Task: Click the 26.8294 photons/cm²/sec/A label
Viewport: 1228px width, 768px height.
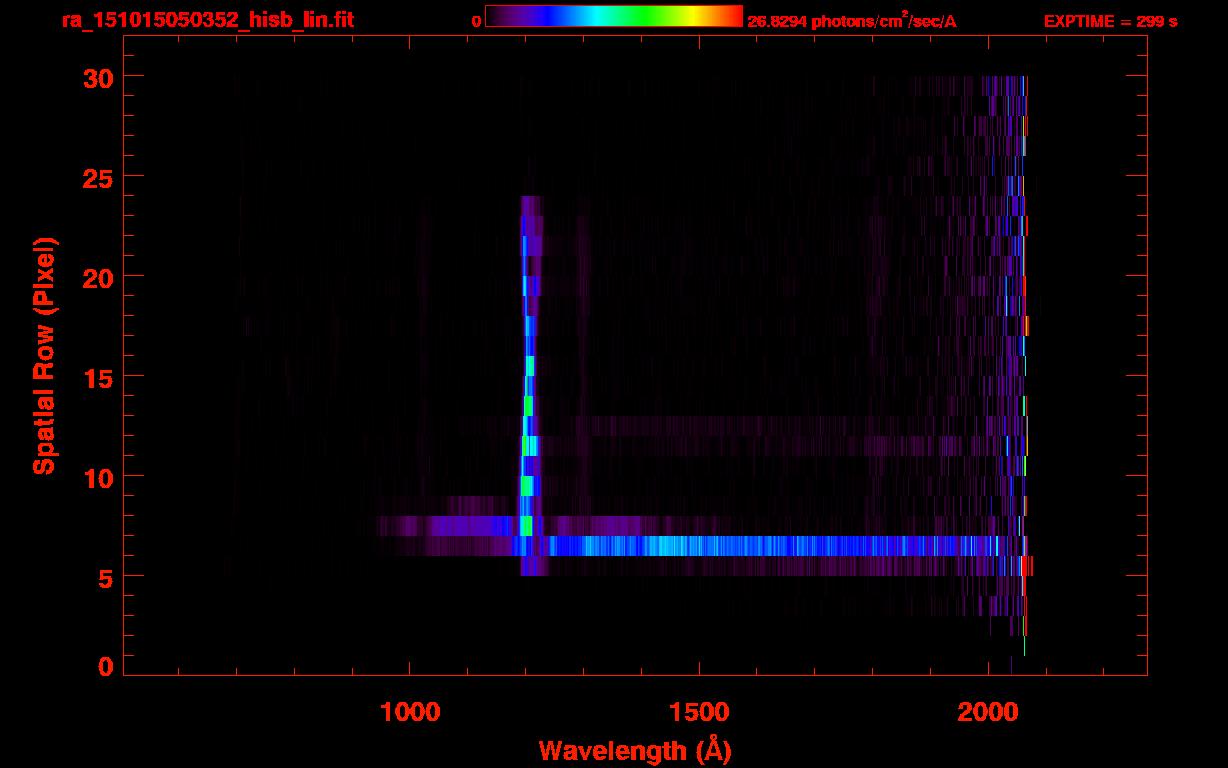Action: point(852,20)
